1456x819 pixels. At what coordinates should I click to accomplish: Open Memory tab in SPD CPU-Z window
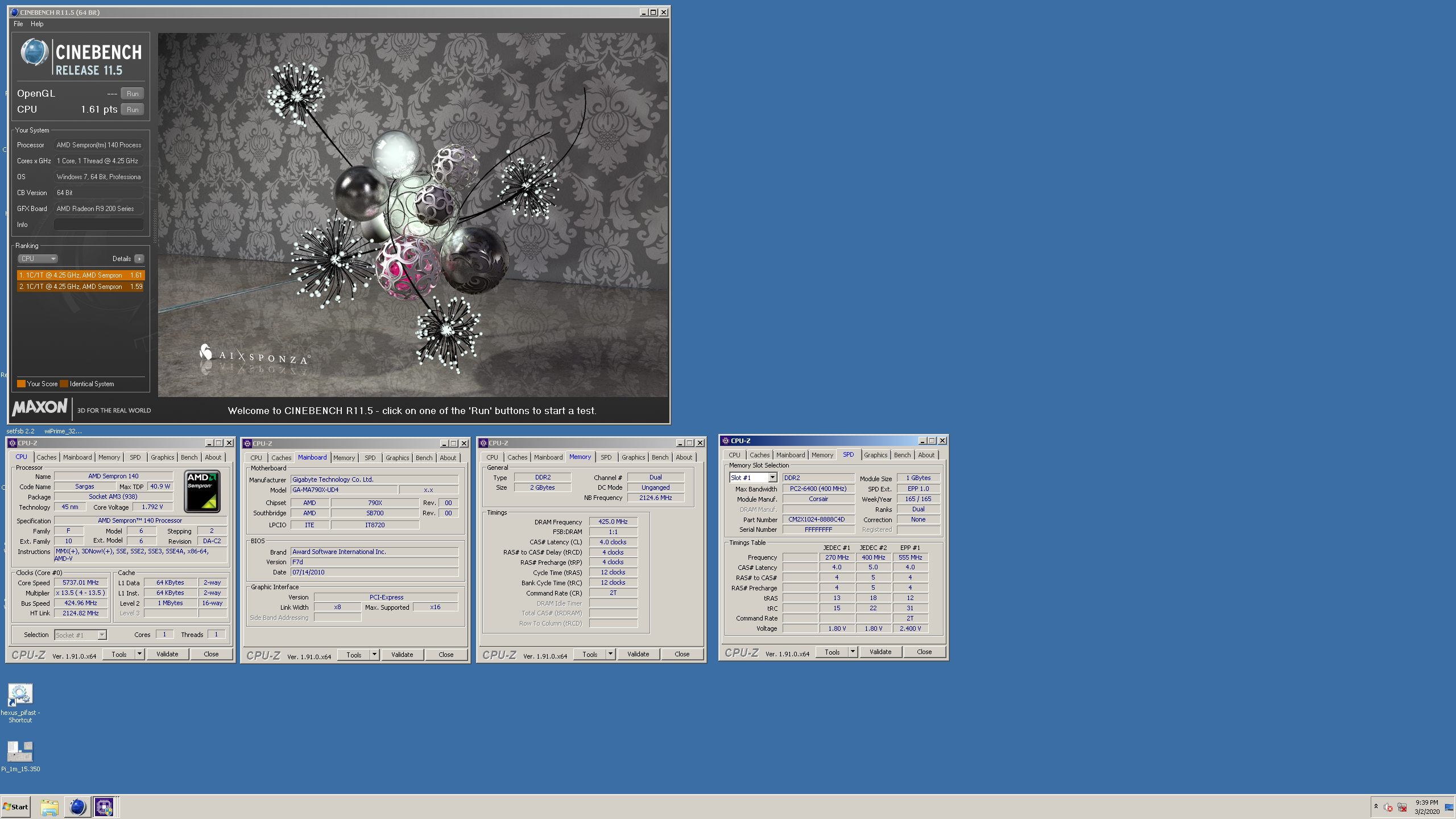click(x=822, y=455)
